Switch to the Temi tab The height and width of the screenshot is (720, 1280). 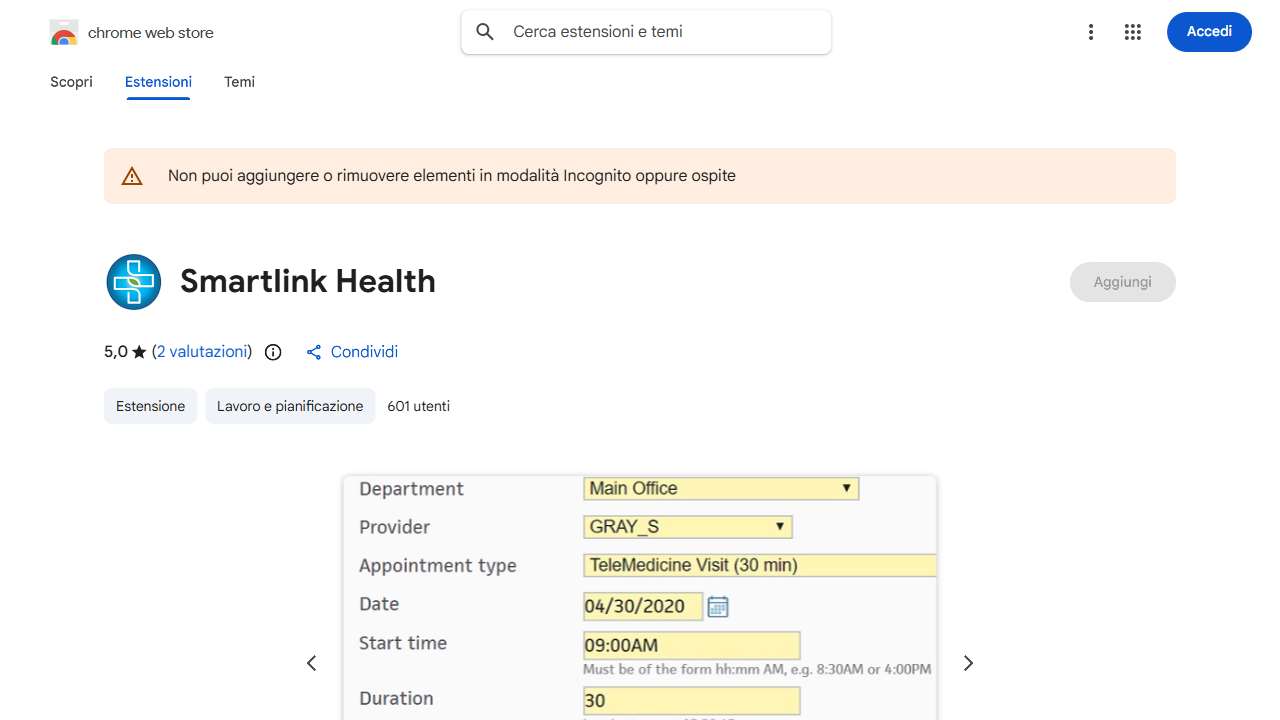[239, 82]
